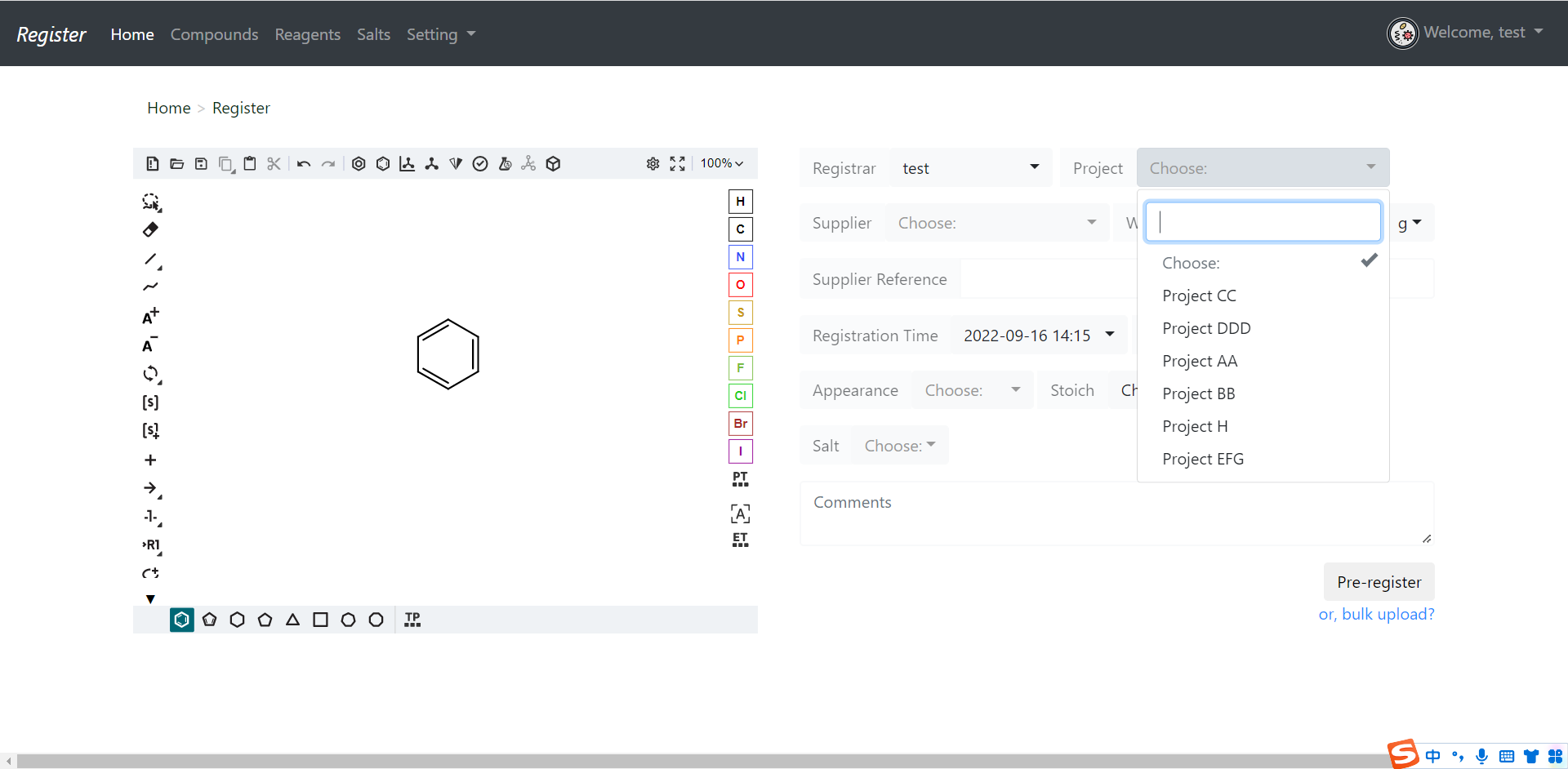The width and height of the screenshot is (1568, 769).
Task: Select Project BB from the dropdown
Action: [1263, 393]
